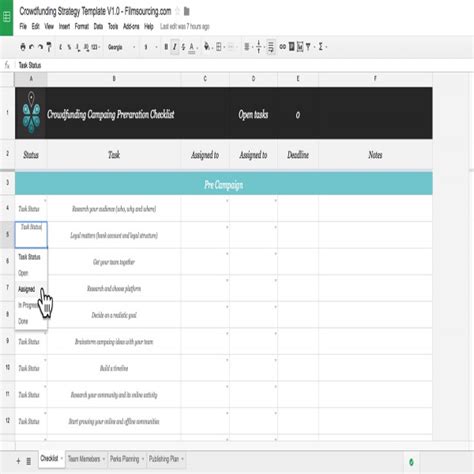The width and height of the screenshot is (474, 474).
Task: Open the Tools menu
Action: click(x=113, y=26)
